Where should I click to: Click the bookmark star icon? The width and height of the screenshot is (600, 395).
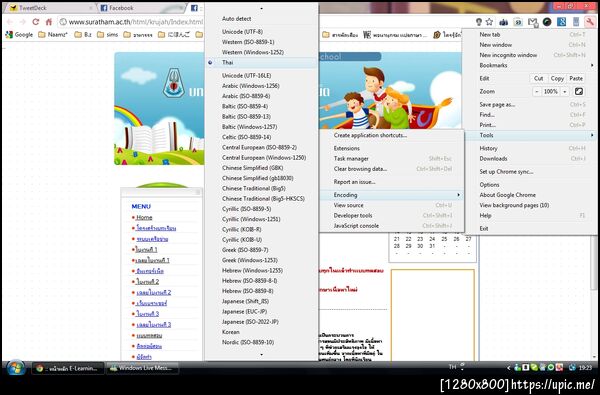tap(489, 22)
